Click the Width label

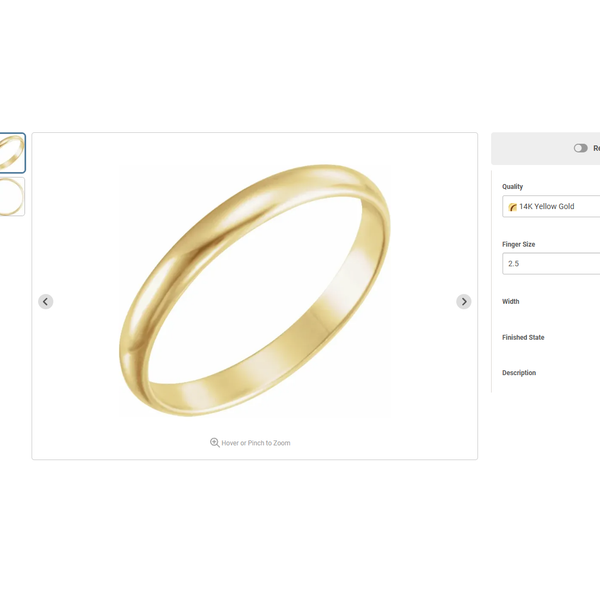click(x=510, y=302)
